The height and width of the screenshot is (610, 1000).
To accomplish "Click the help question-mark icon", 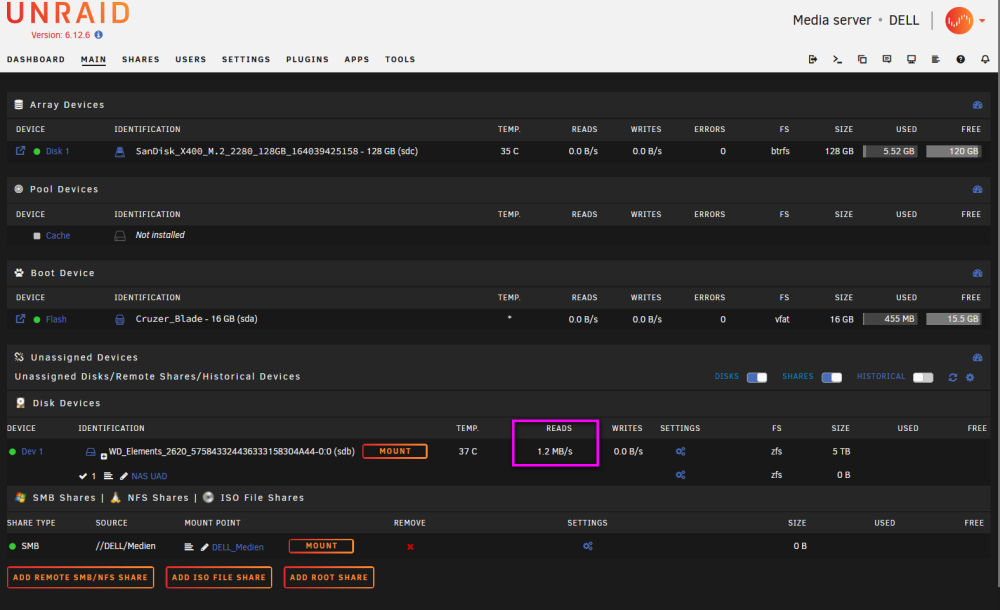I will click(x=960, y=59).
